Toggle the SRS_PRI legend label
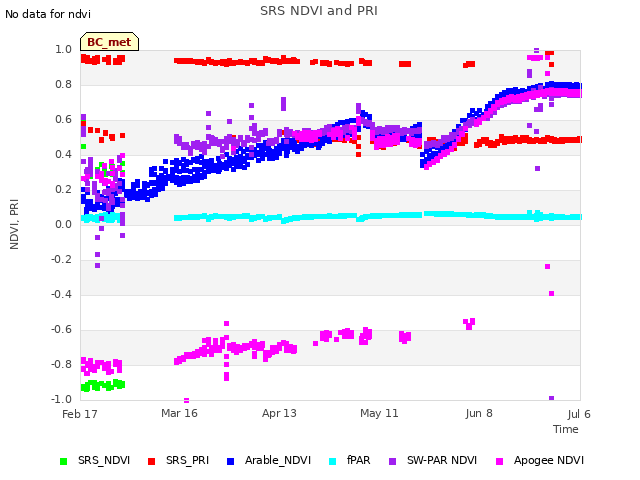Viewport: 640px width, 480px height. (x=187, y=460)
